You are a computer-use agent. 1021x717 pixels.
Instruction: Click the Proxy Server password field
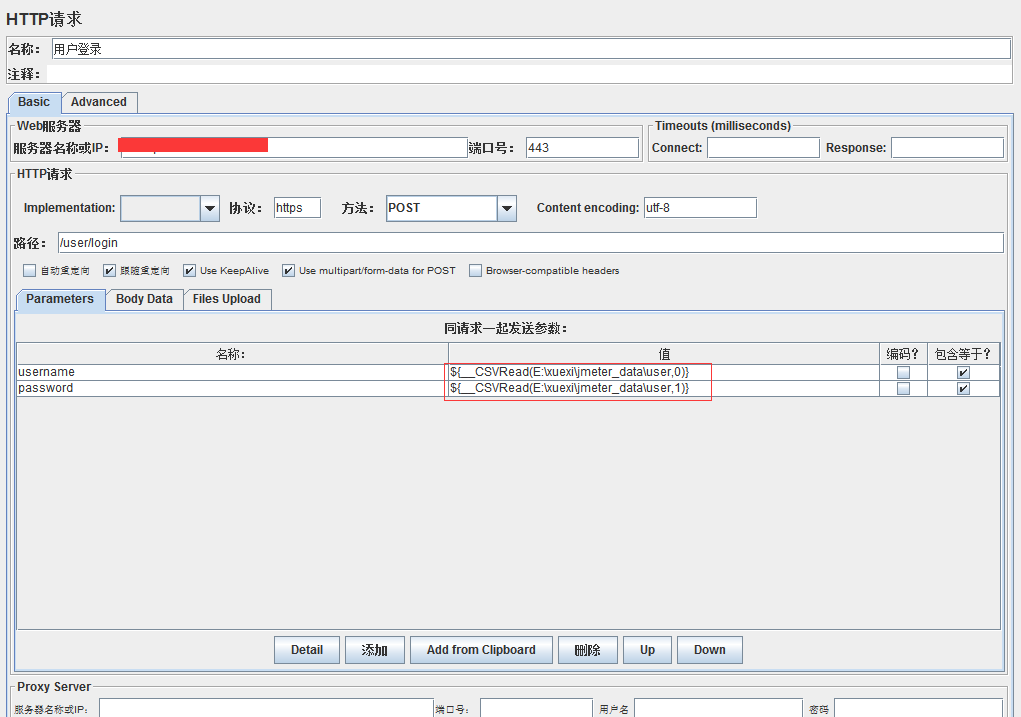(x=918, y=709)
